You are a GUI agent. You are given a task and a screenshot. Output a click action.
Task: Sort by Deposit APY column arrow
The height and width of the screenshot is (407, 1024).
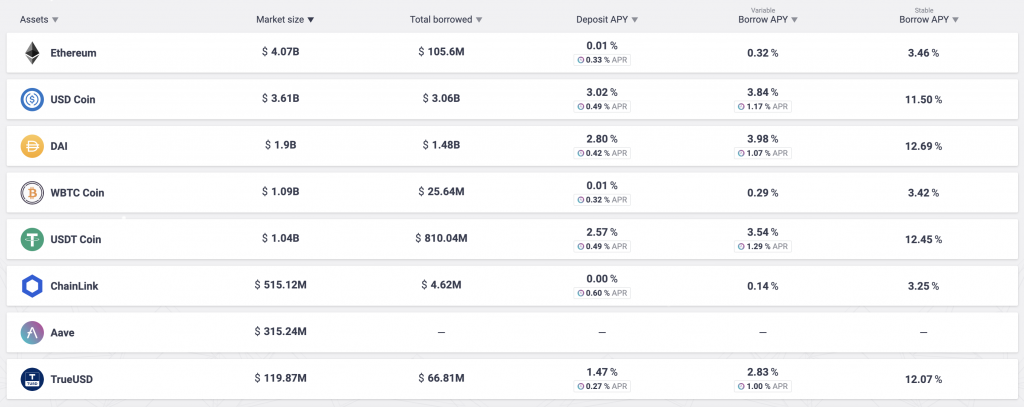tap(635, 20)
